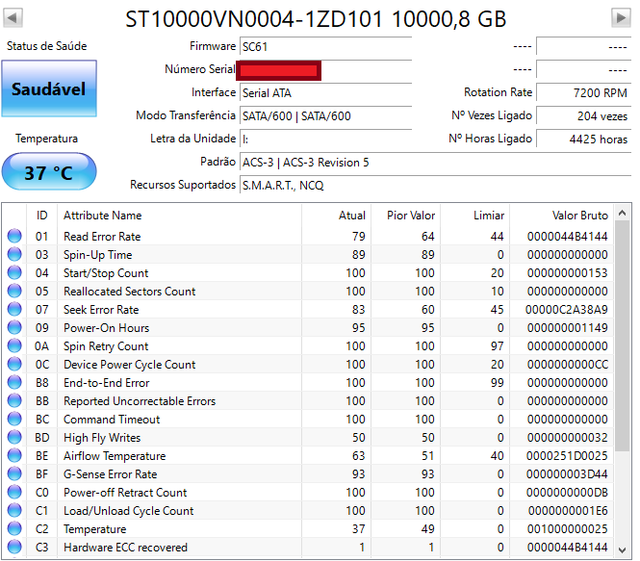
Task: Select the Spin-Up Time attribute name
Action: [98, 255]
